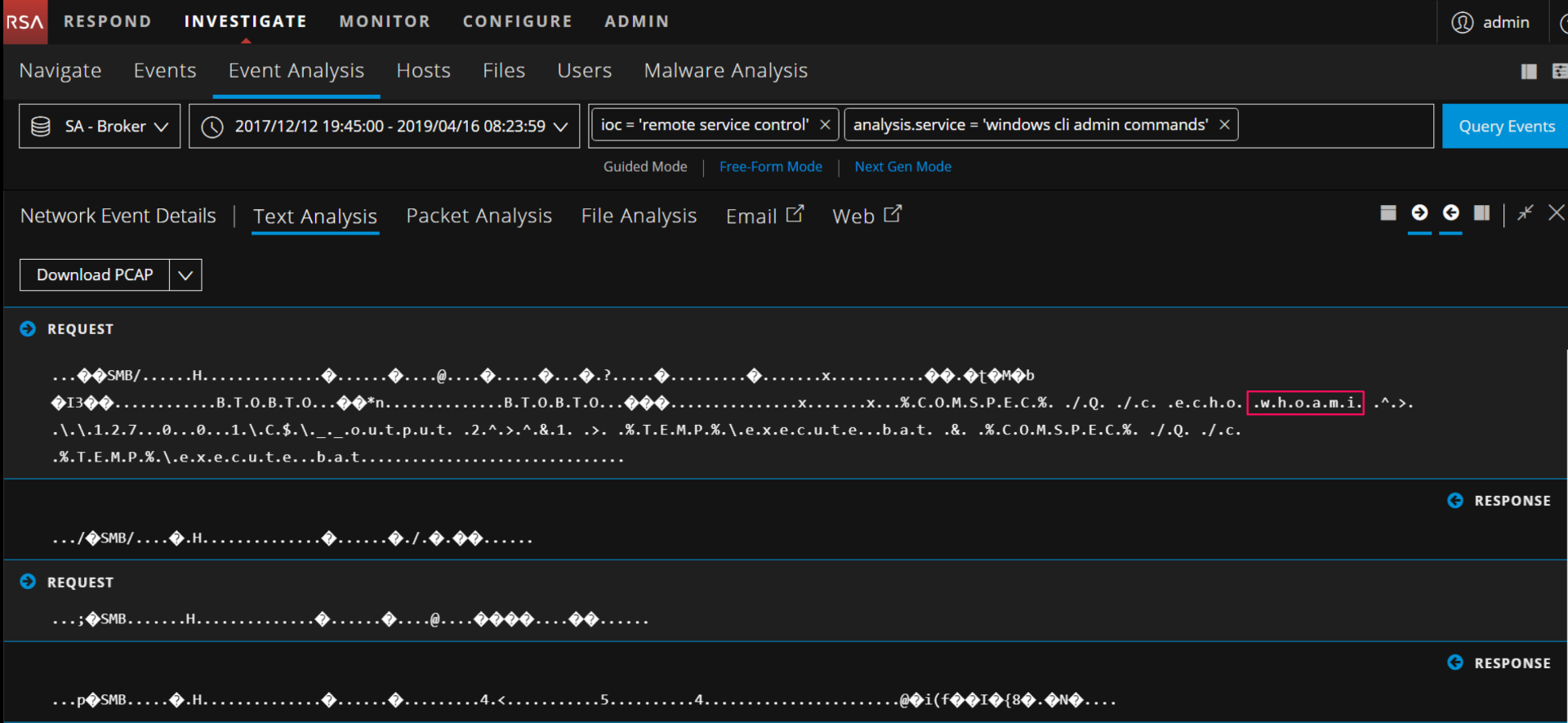Open the admin user profile icon
This screenshot has height=723, width=1568.
tap(1462, 22)
